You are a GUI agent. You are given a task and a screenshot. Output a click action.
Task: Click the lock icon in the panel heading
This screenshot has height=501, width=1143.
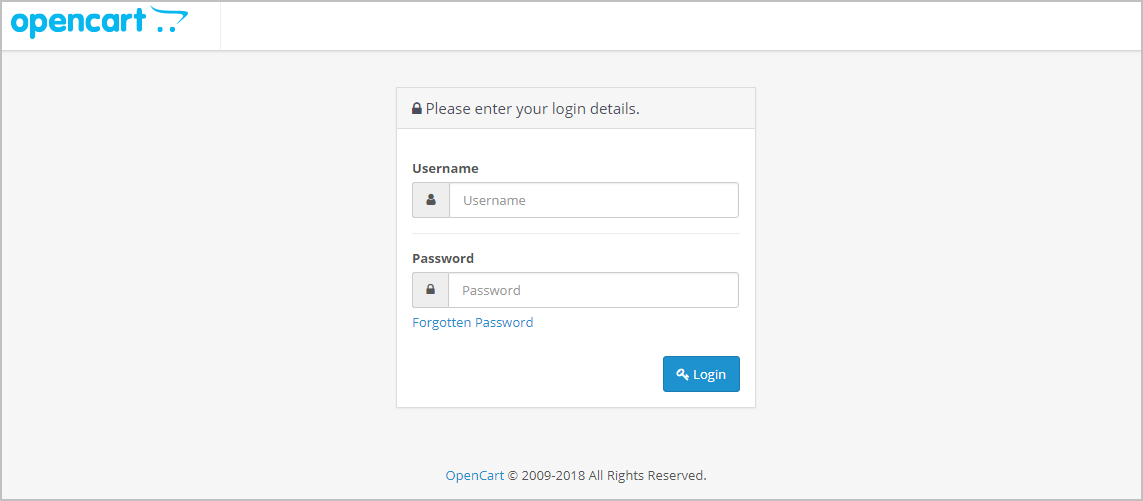[x=417, y=109]
